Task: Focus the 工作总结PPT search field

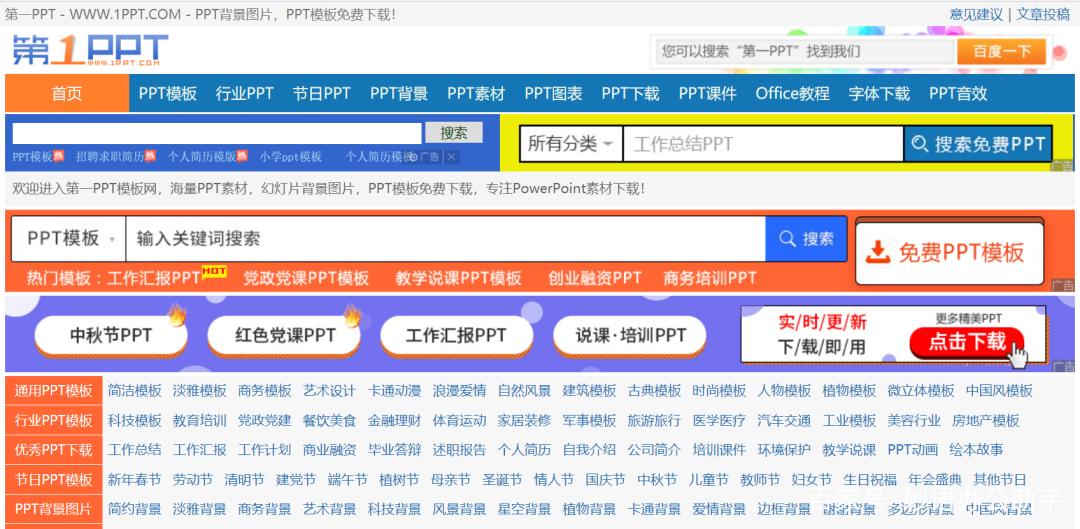Action: pos(763,144)
